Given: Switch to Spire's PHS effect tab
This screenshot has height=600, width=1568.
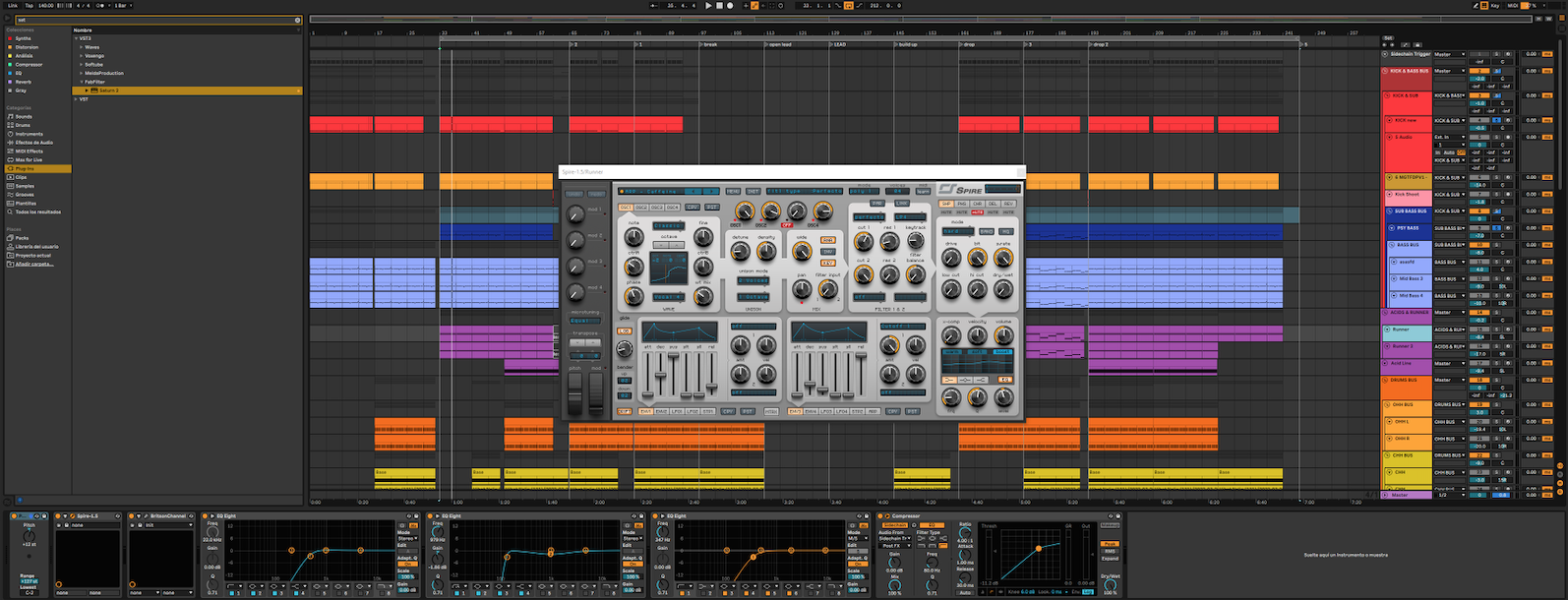Looking at the screenshot, I should click(x=962, y=204).
